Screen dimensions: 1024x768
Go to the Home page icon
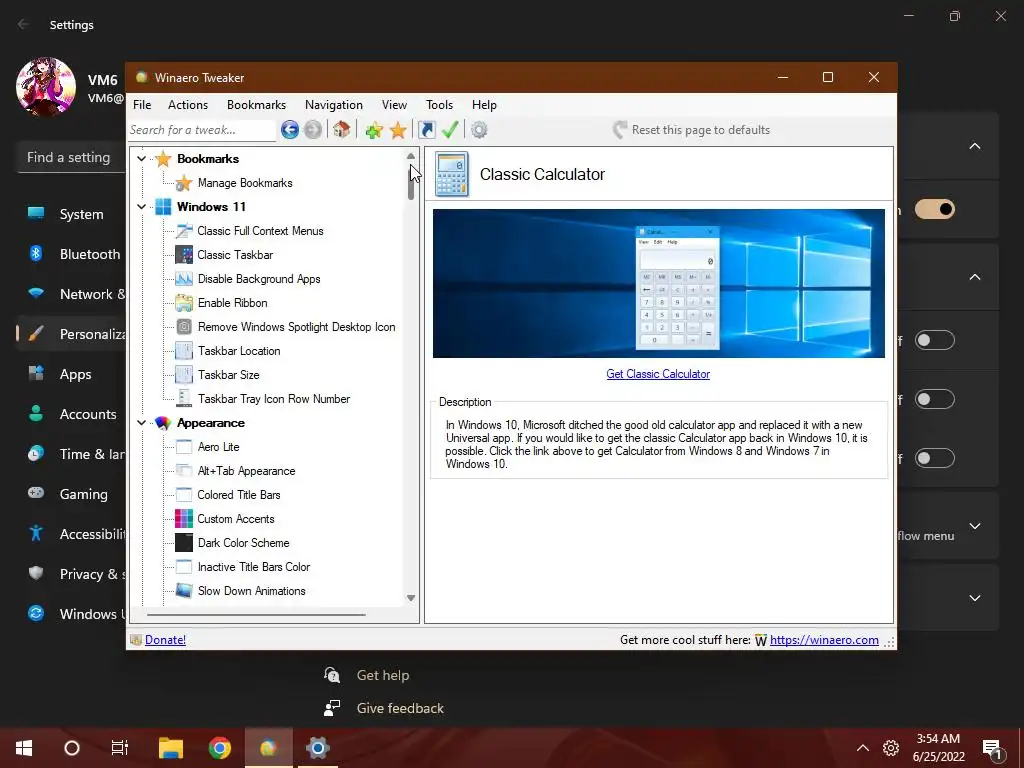(x=342, y=130)
